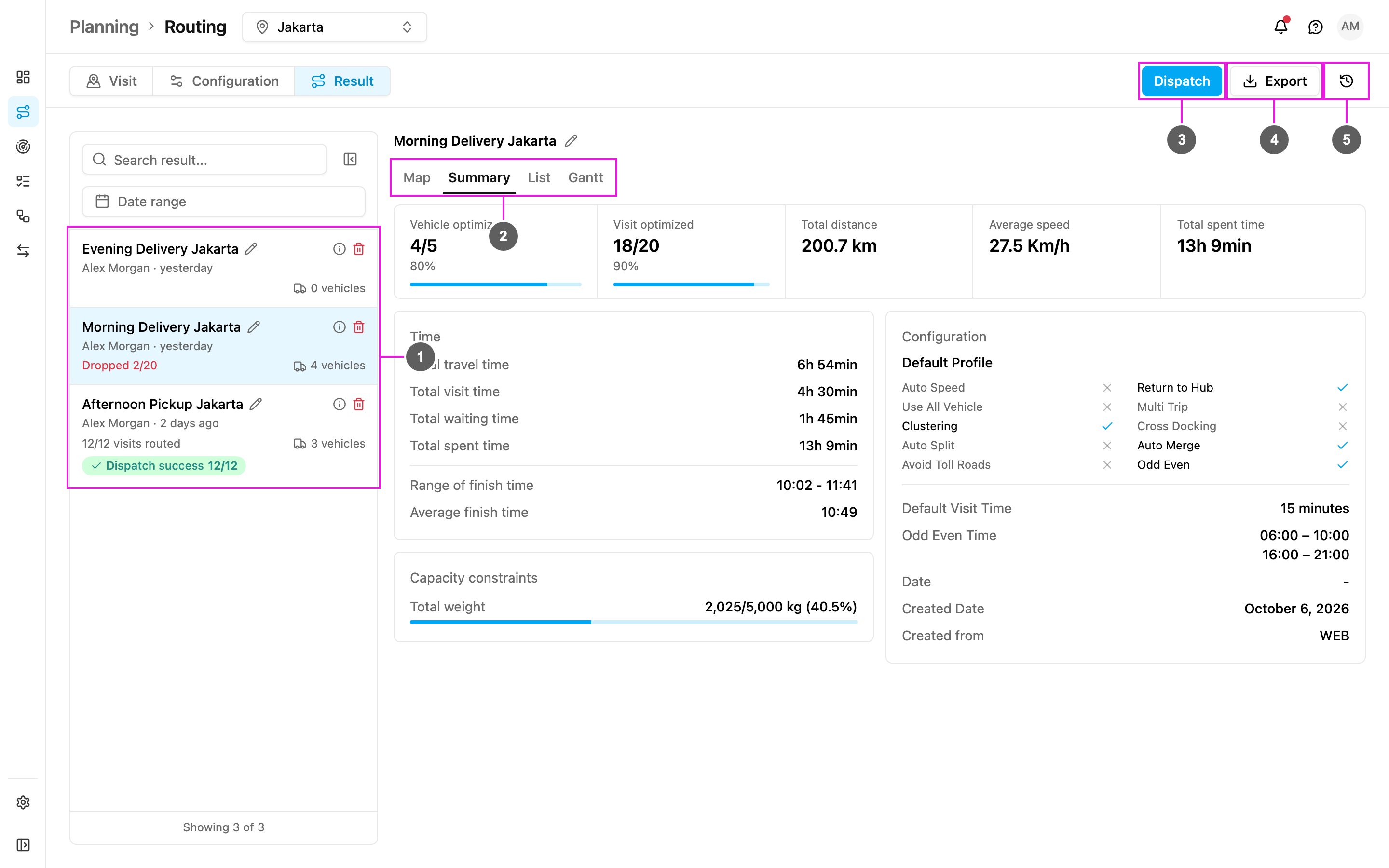Open the Map view tab
The height and width of the screenshot is (868, 1389).
tap(417, 177)
